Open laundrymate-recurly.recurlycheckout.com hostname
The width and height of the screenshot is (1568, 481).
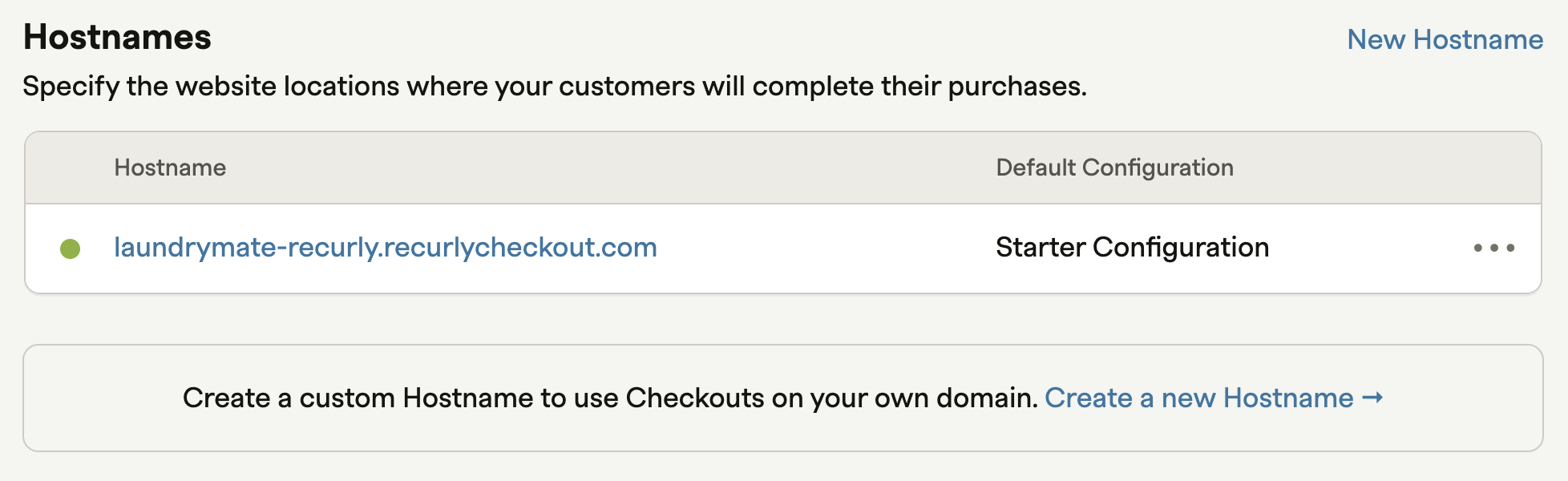386,247
